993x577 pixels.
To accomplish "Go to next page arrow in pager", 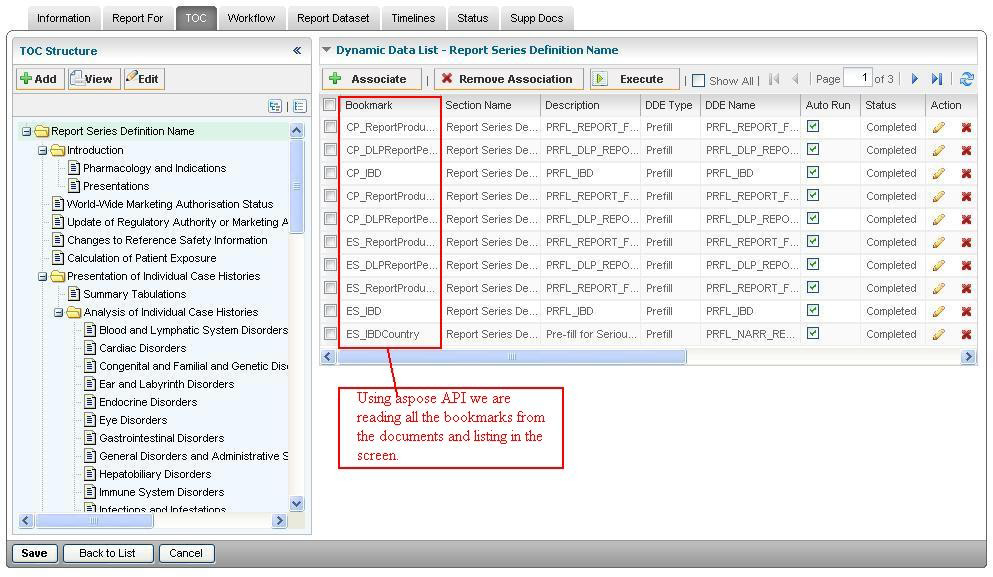I will click(x=914, y=79).
